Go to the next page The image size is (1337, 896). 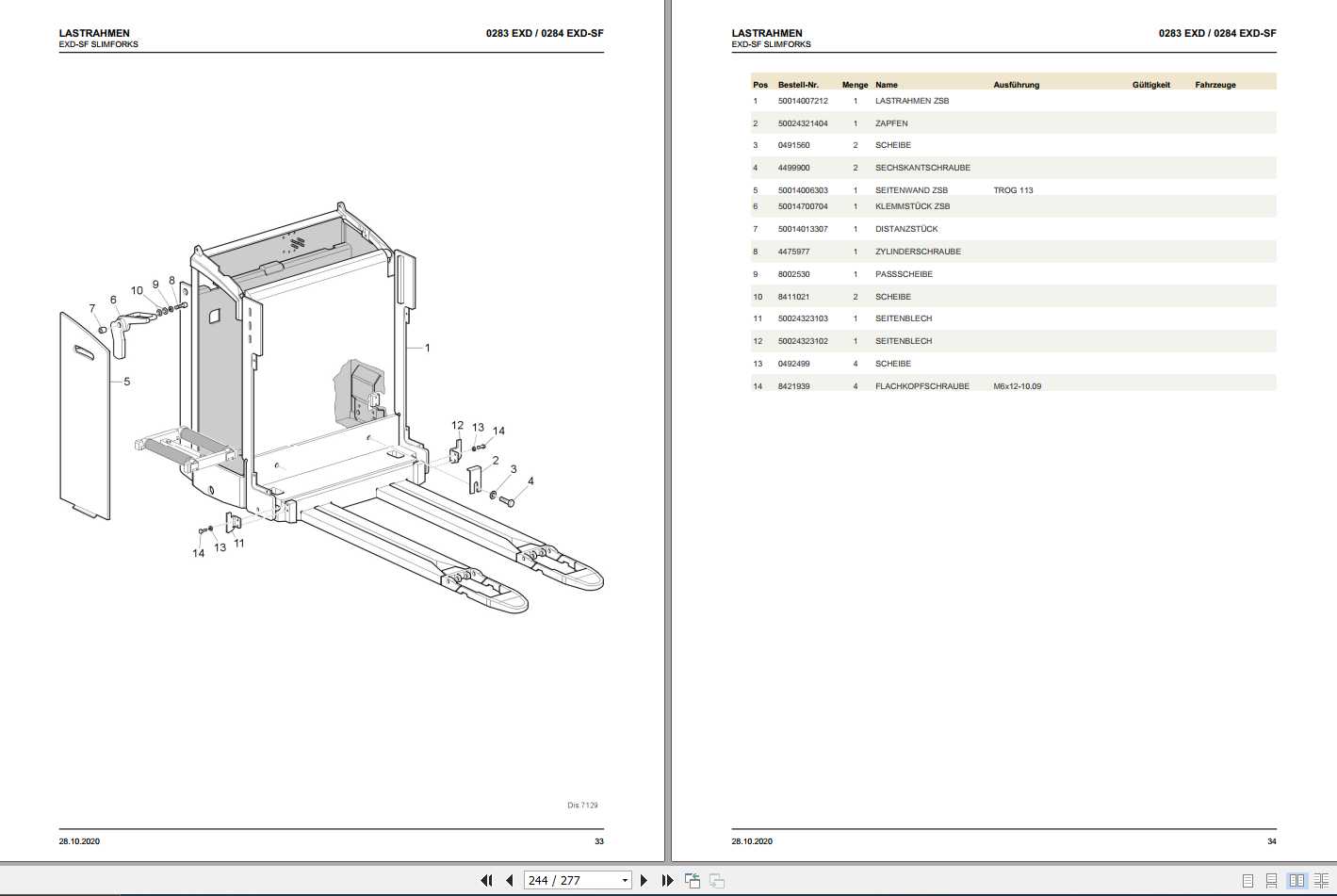[644, 880]
